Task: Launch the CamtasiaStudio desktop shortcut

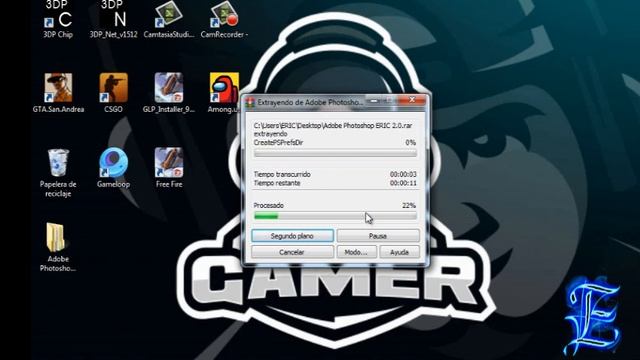Action: 169,19
